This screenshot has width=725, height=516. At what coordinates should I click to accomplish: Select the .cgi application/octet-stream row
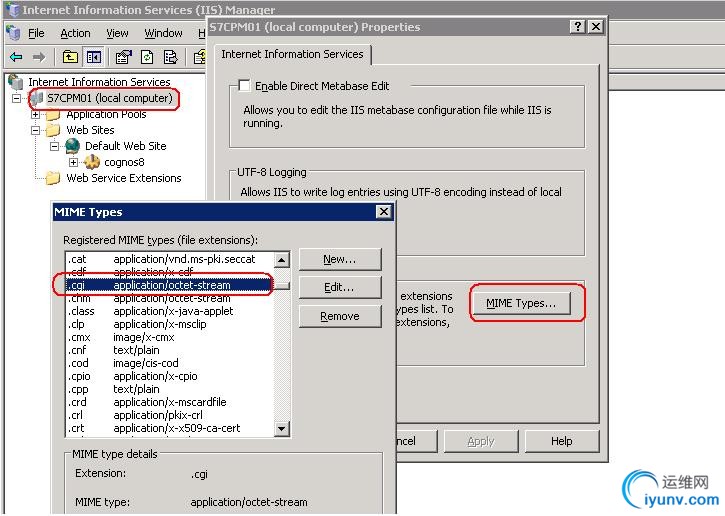[170, 285]
